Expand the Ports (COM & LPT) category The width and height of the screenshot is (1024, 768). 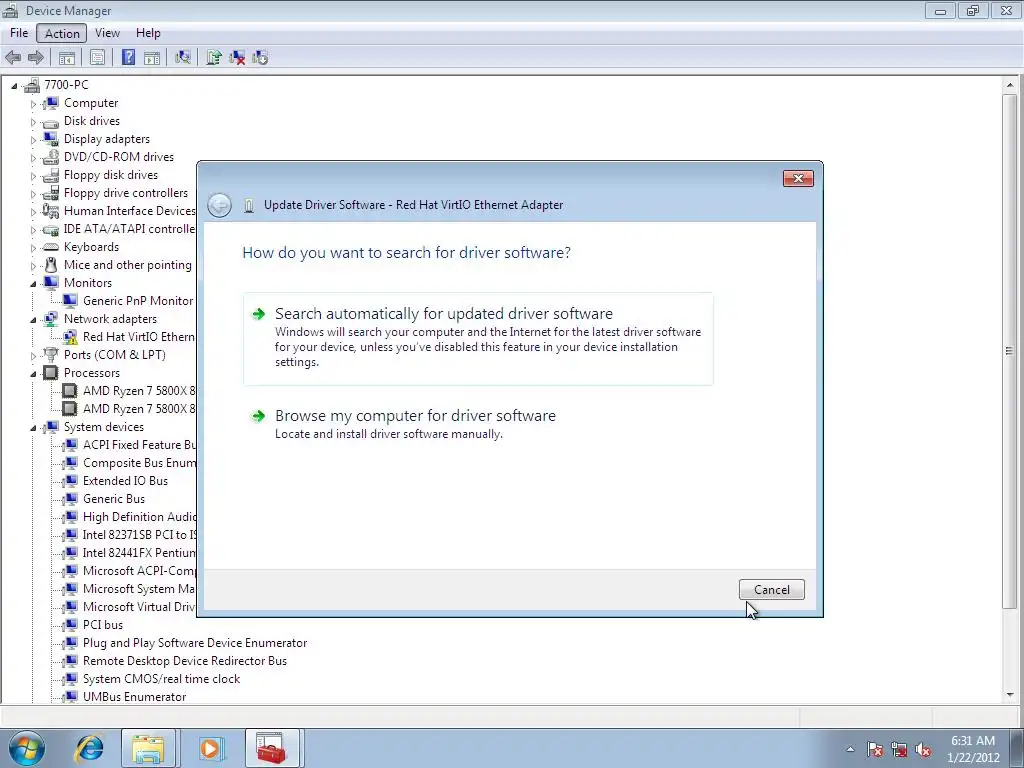tap(33, 356)
